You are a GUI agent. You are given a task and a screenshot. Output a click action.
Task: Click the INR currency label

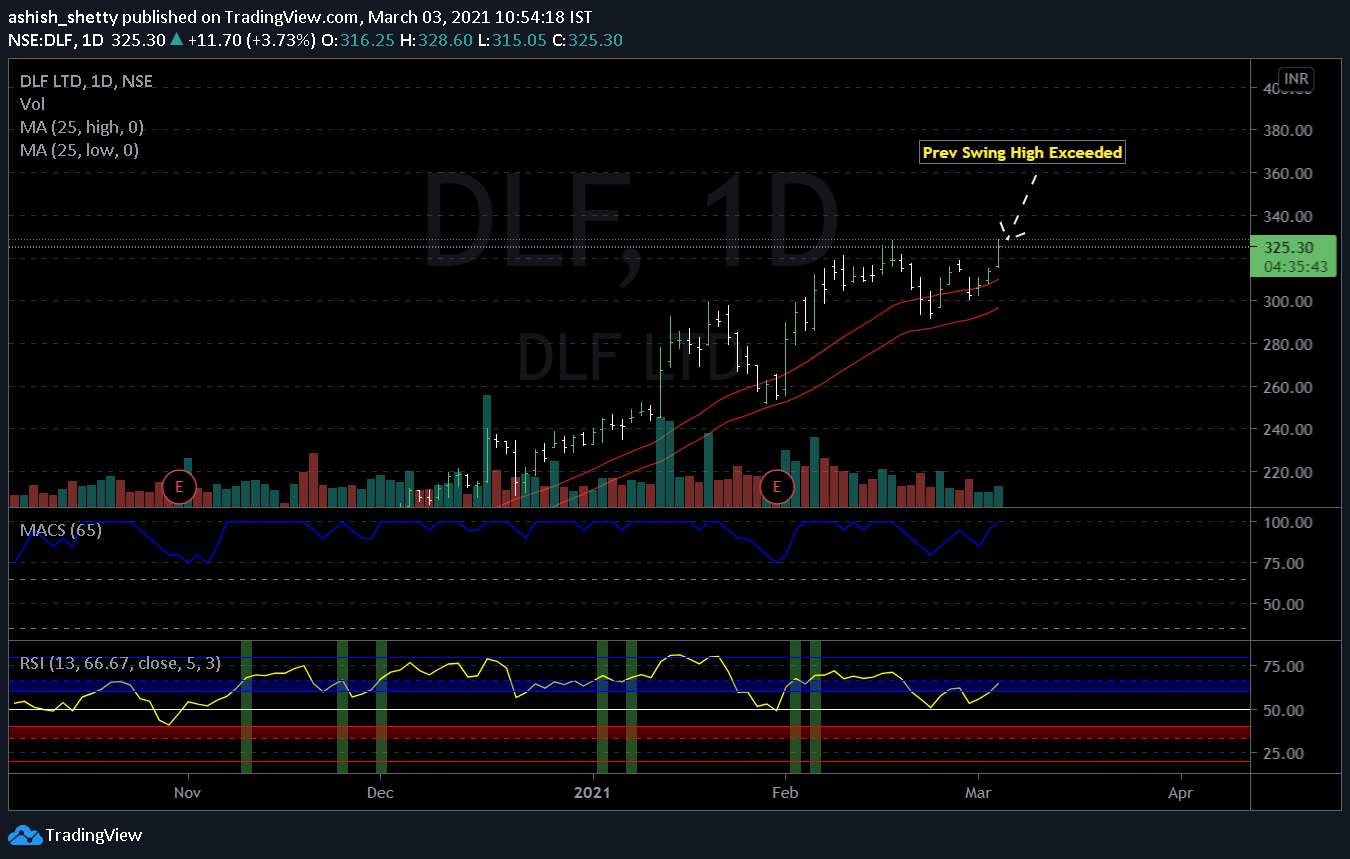(1297, 79)
